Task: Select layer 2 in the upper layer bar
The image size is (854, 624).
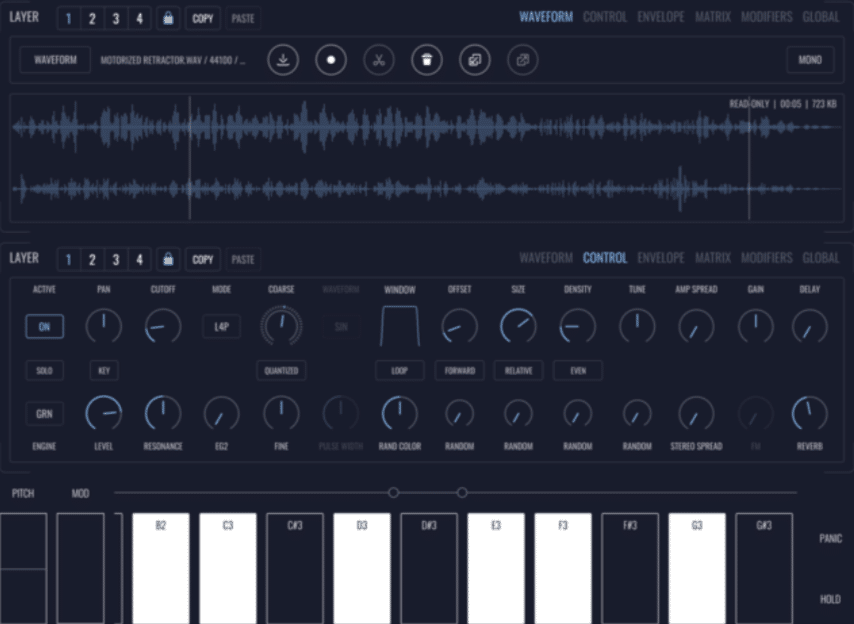Action: coord(92,19)
